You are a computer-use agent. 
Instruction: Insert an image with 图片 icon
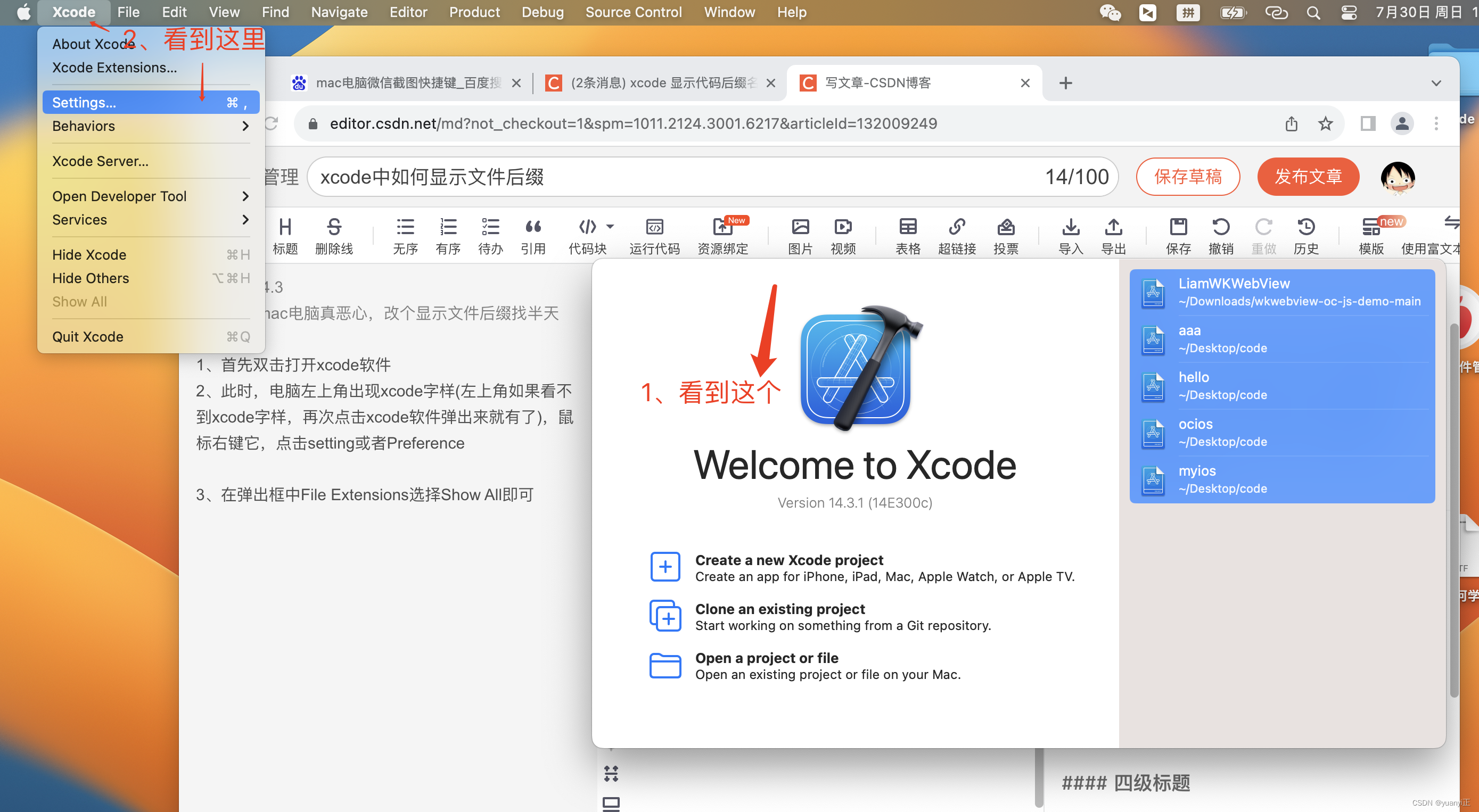[800, 227]
